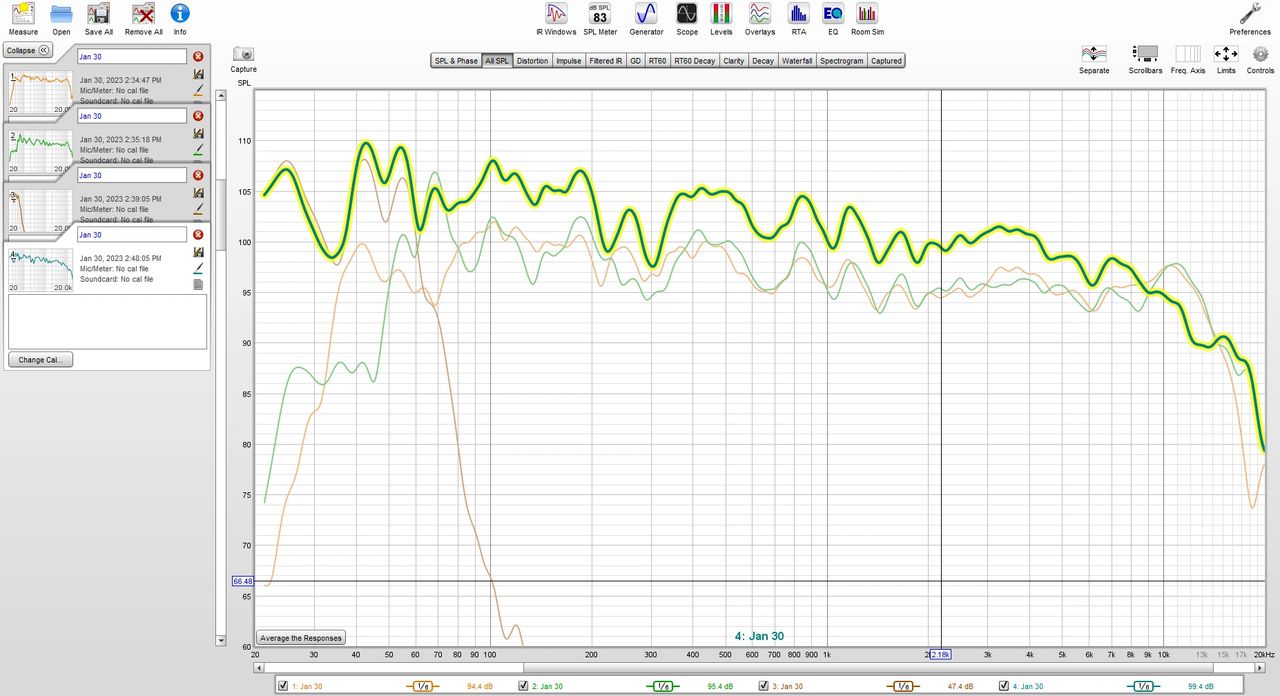The width and height of the screenshot is (1280, 696).
Task: Switch to Clarity tab
Action: pyautogui.click(x=734, y=61)
